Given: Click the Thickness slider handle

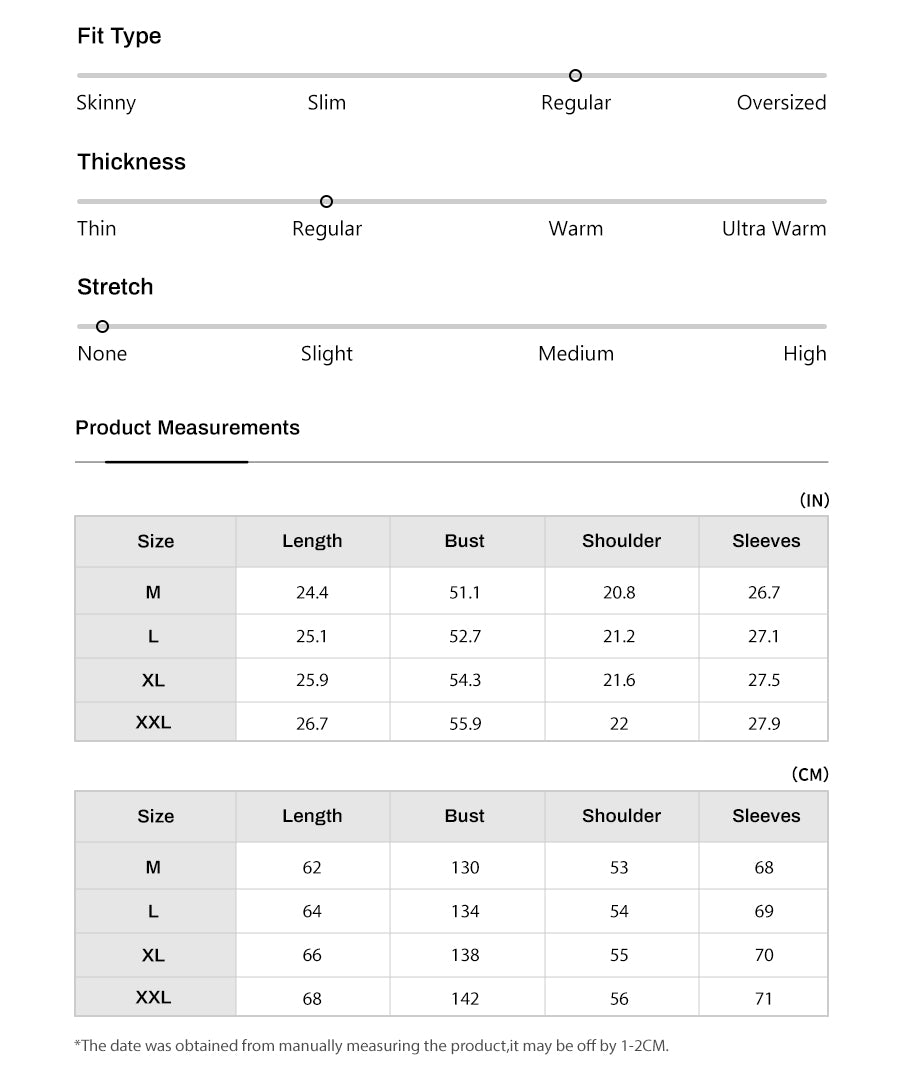Looking at the screenshot, I should (x=326, y=202).
